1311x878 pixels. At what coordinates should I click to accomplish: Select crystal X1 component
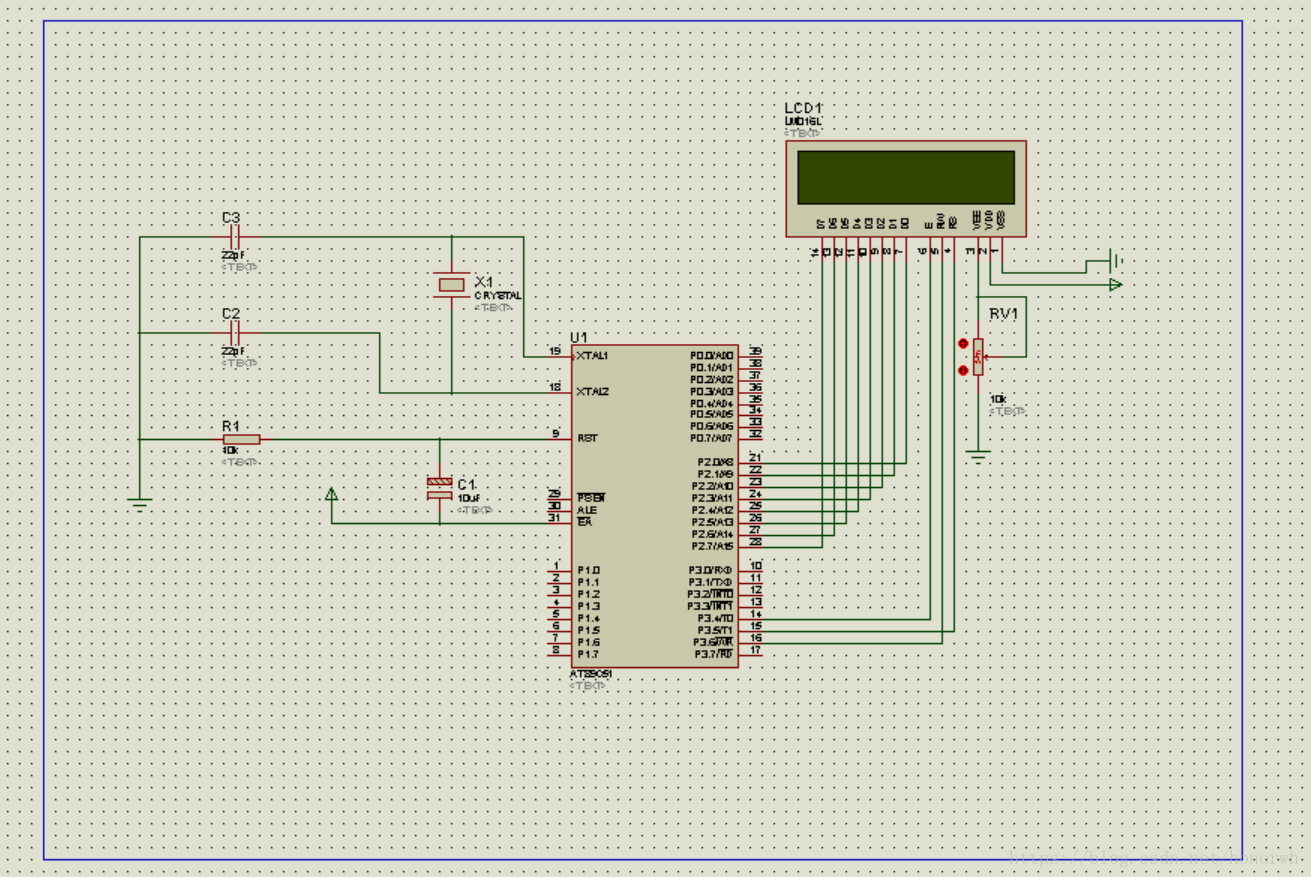[452, 285]
